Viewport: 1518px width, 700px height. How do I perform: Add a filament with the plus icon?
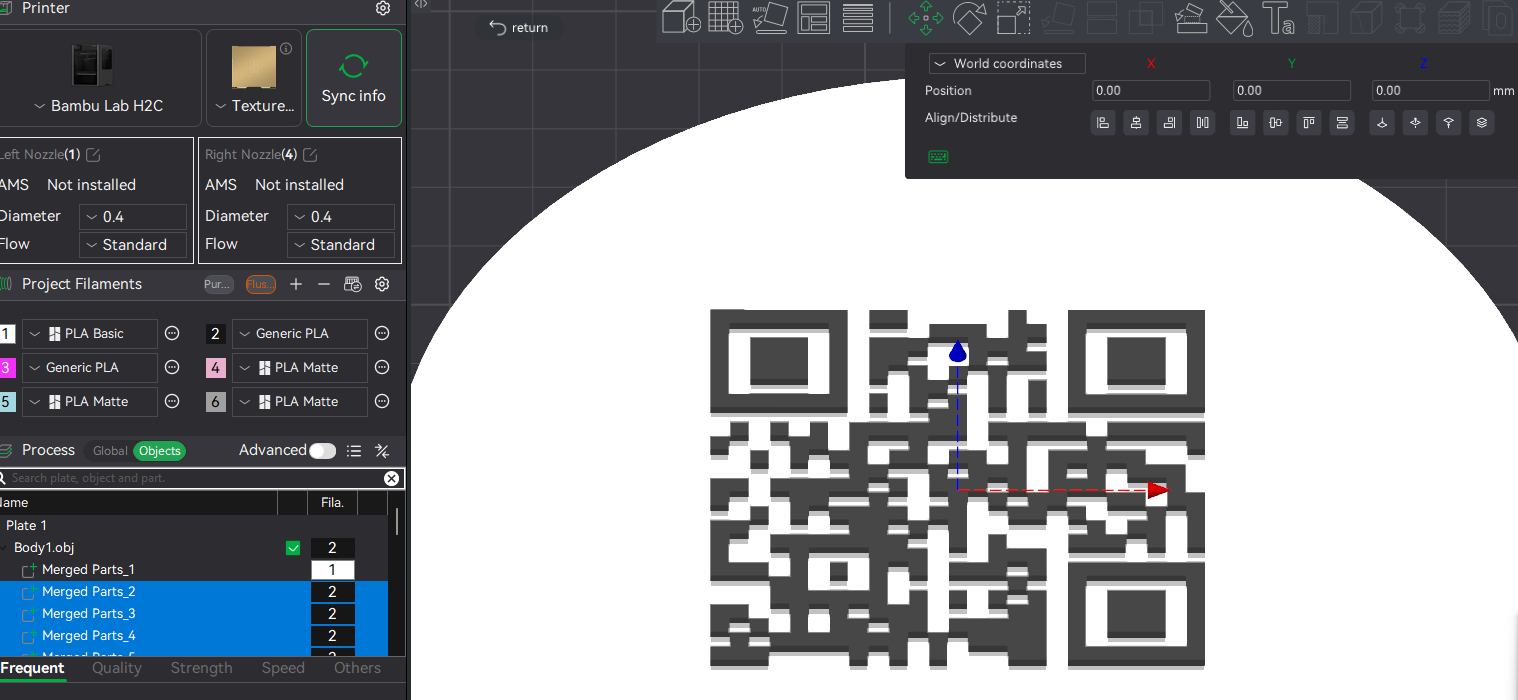296,284
